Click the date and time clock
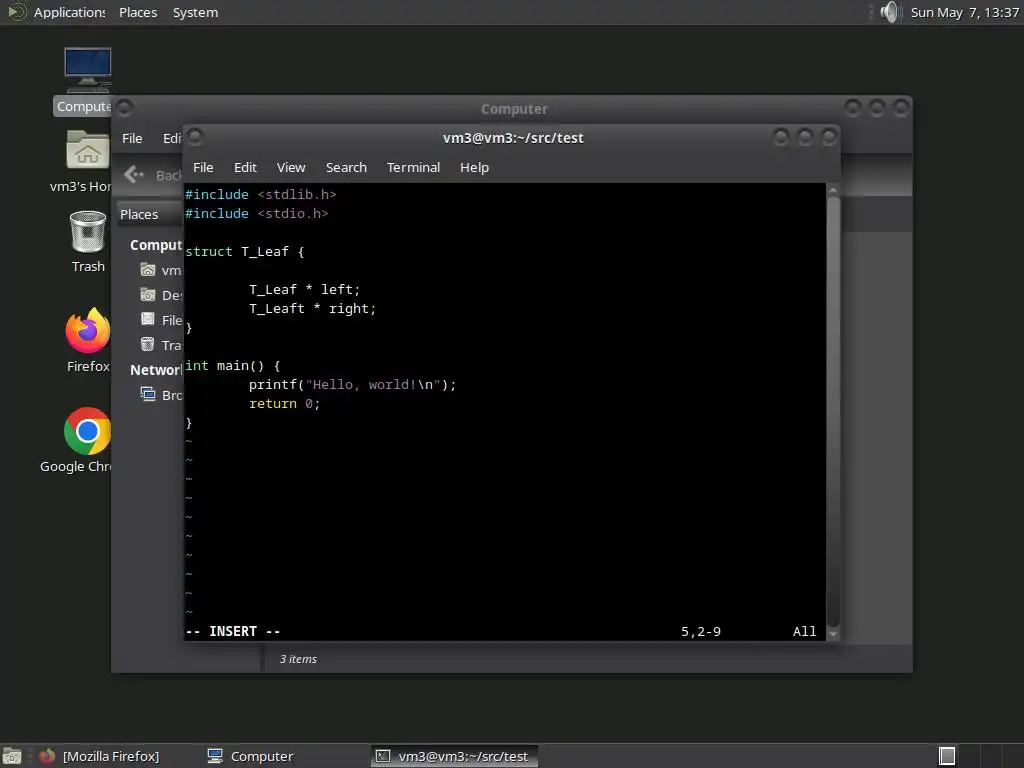 click(965, 12)
